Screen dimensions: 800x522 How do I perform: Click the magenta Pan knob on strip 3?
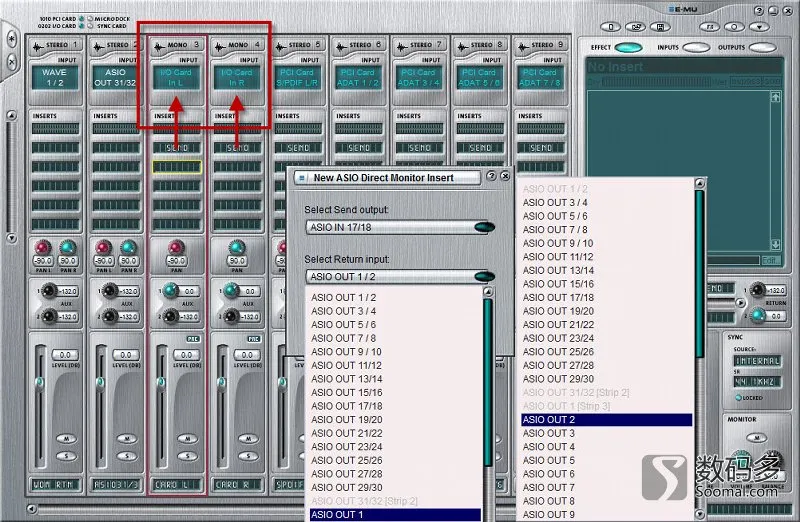(x=176, y=248)
